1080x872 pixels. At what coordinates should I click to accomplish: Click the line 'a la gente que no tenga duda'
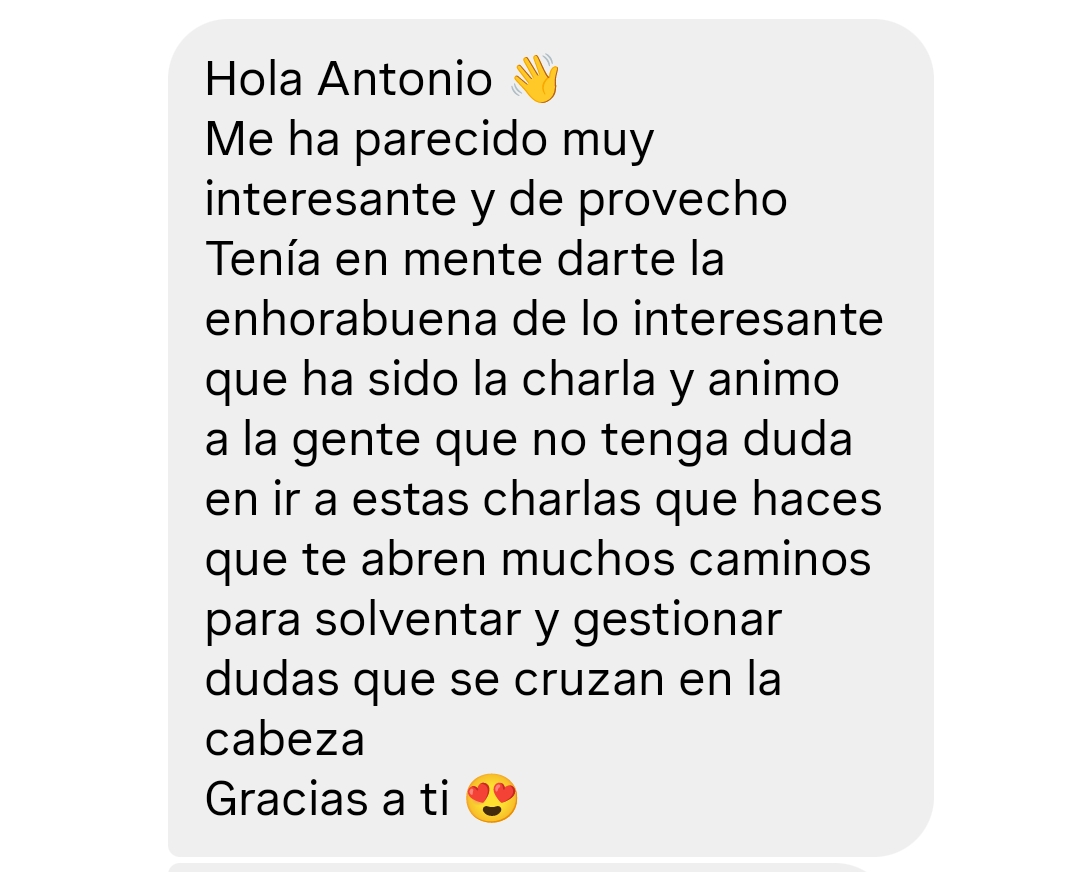click(x=528, y=442)
